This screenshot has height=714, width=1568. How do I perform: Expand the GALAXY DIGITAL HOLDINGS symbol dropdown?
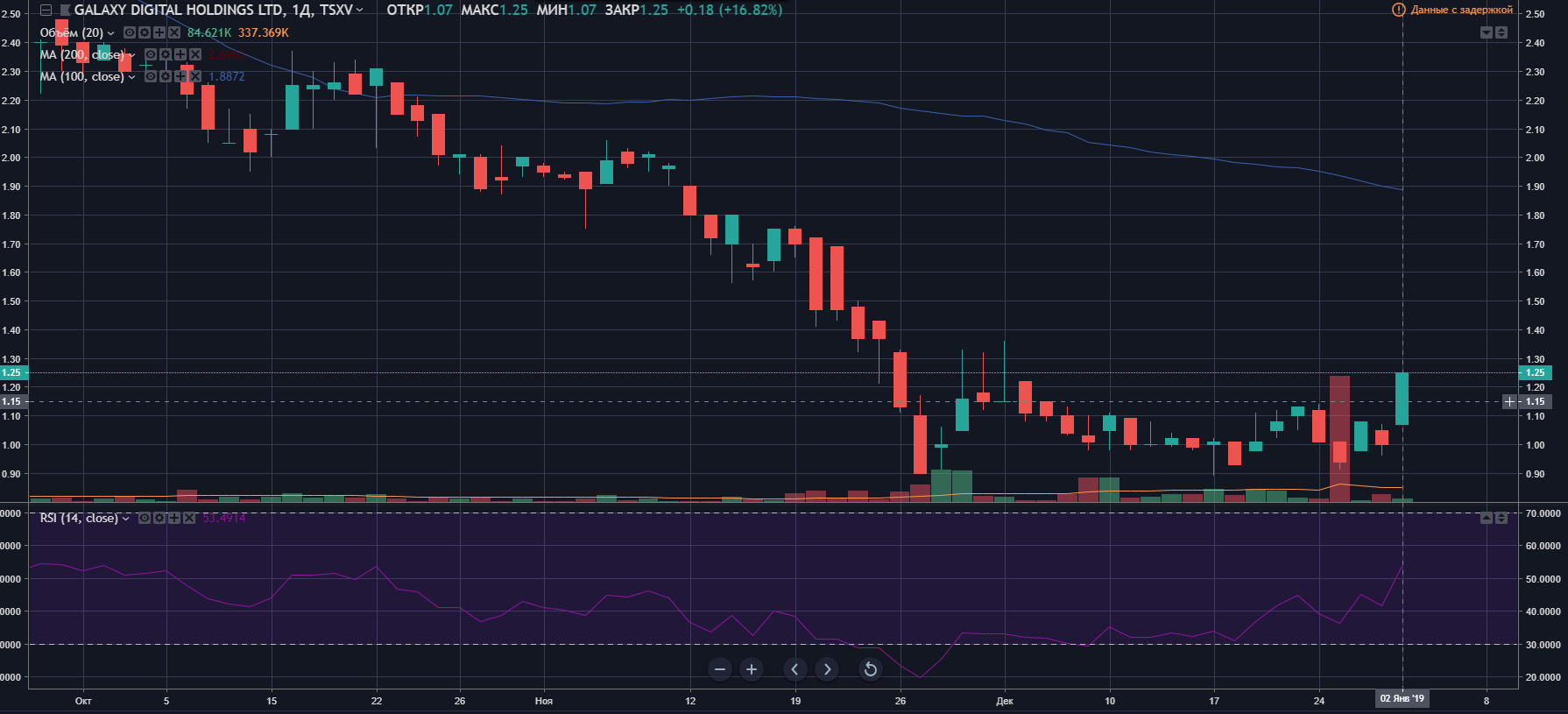coord(359,10)
